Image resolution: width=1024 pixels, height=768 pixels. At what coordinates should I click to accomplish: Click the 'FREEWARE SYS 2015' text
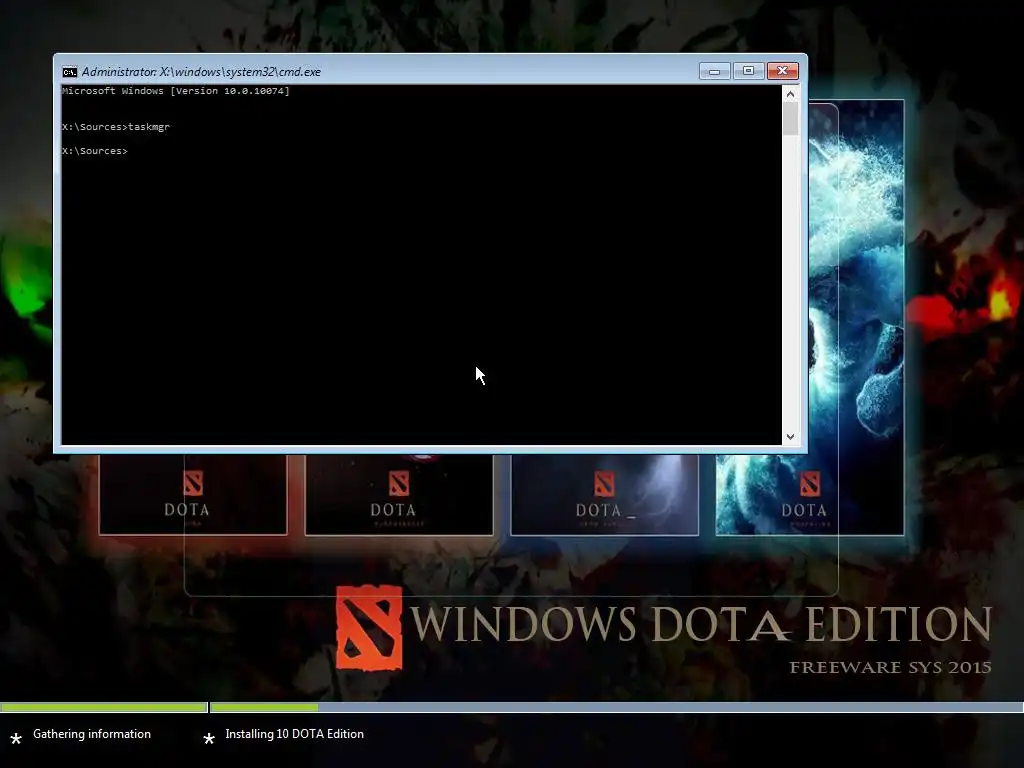point(890,667)
